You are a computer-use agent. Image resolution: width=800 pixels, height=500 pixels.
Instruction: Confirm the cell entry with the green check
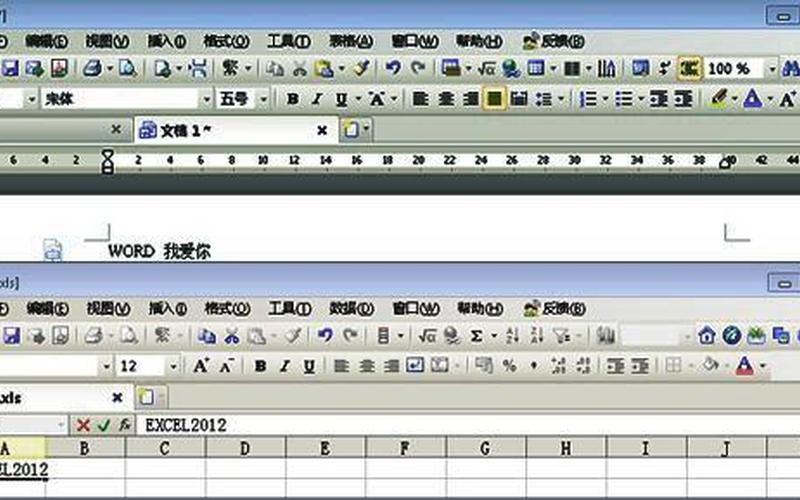click(104, 424)
